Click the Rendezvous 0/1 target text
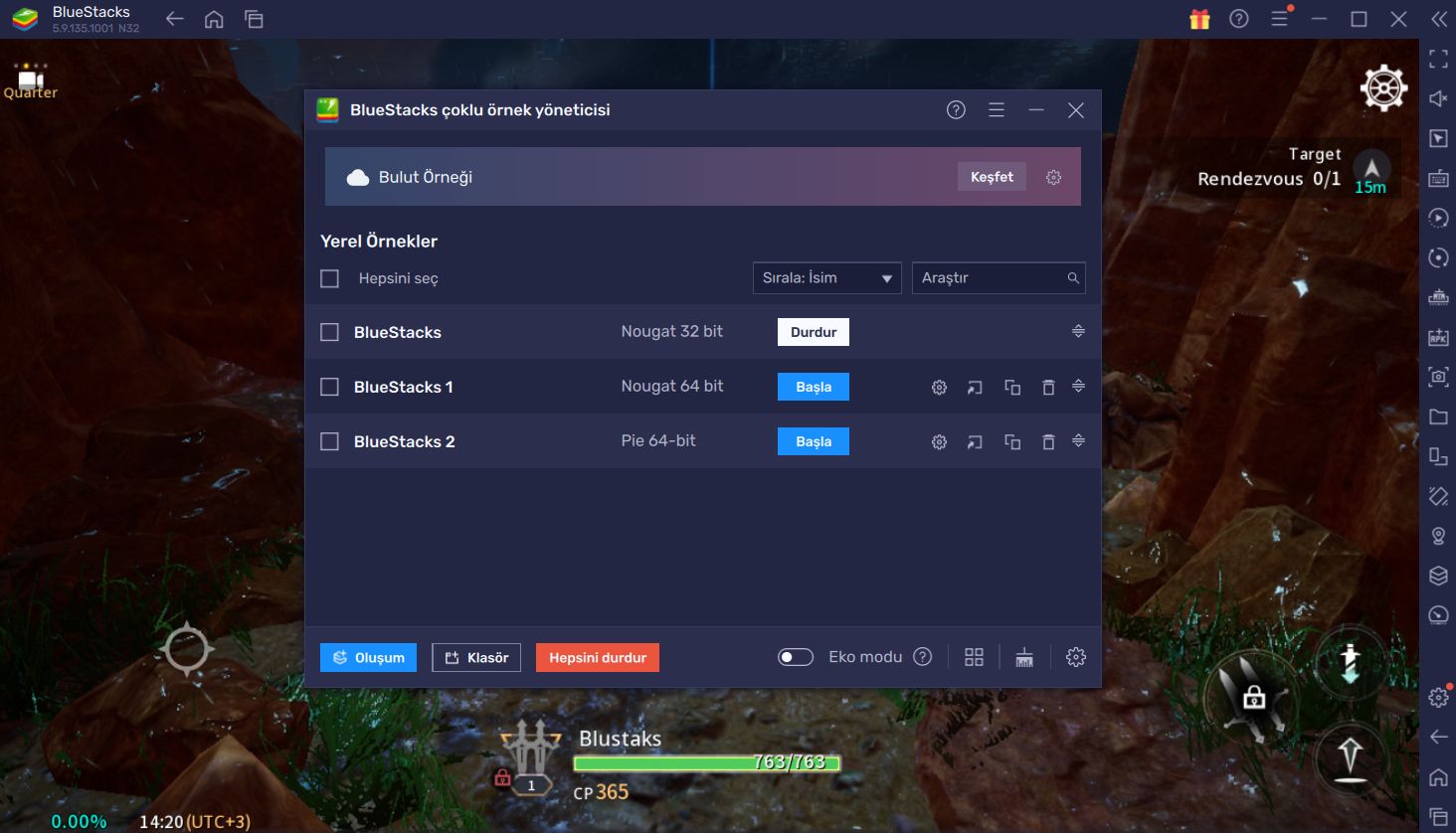This screenshot has width=1456, height=833. tap(1269, 179)
